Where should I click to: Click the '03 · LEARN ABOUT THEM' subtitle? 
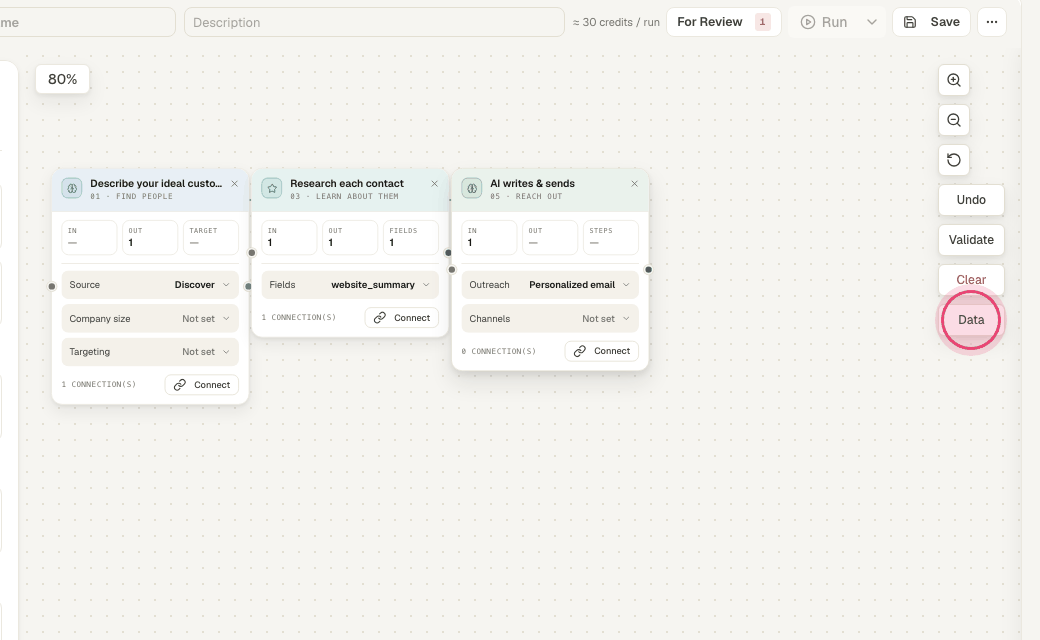point(344,196)
